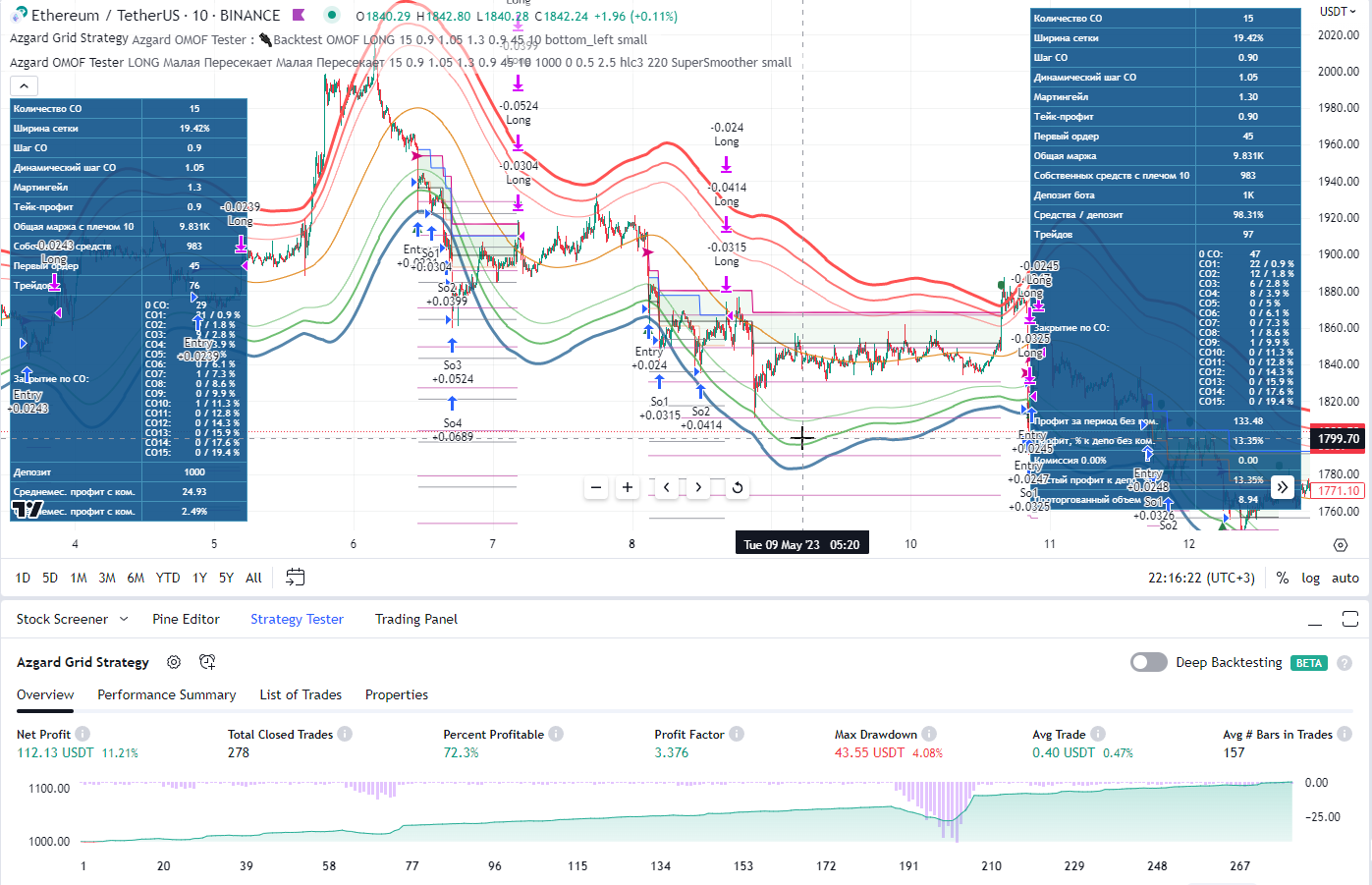The image size is (1372, 885).
Task: Toggle auto scale mode
Action: tap(1345, 578)
